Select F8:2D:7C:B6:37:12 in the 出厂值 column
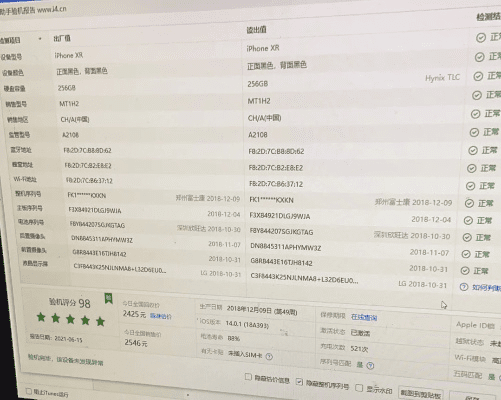Viewport: 501px width, 400px height. tap(89, 181)
